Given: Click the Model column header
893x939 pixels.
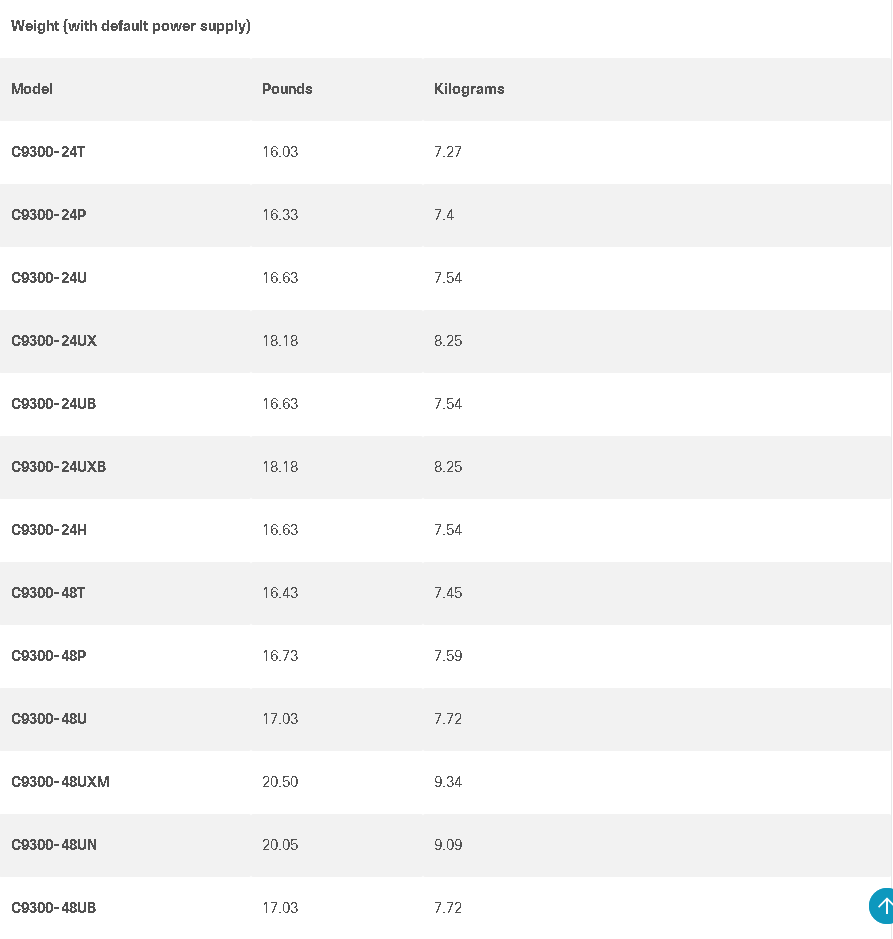Looking at the screenshot, I should point(32,89).
